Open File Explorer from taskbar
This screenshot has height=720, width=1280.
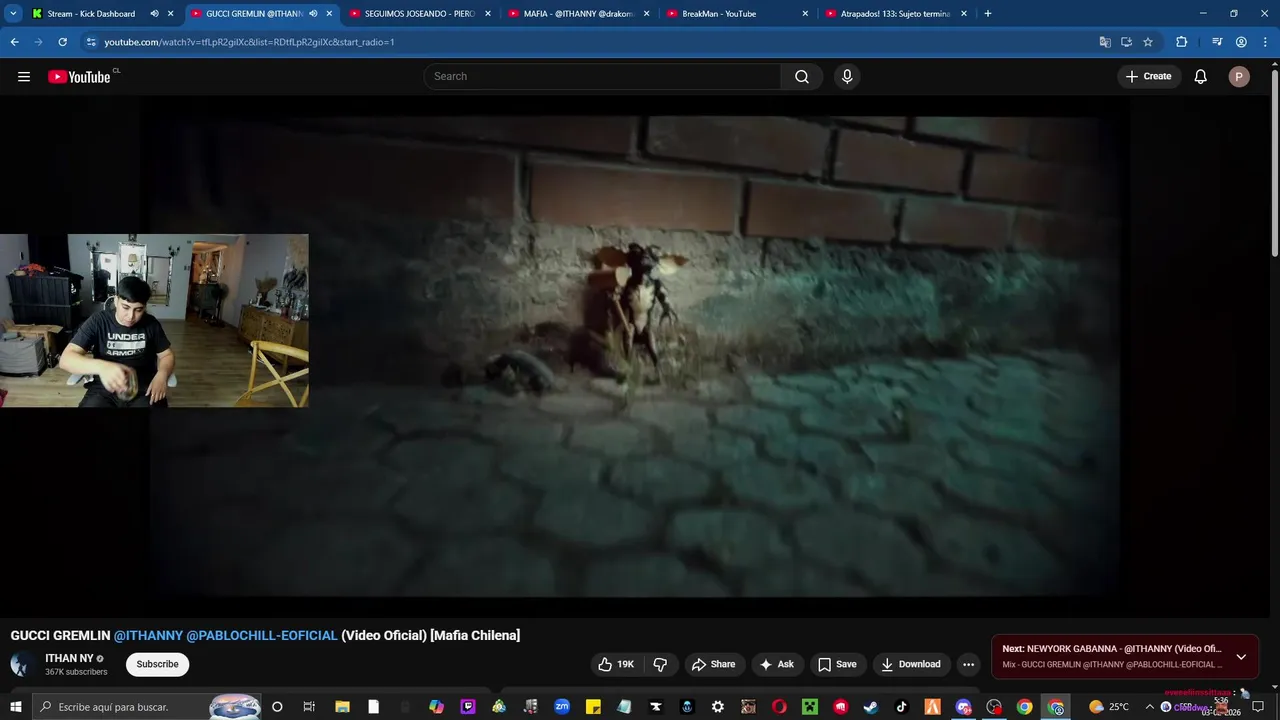[342, 707]
